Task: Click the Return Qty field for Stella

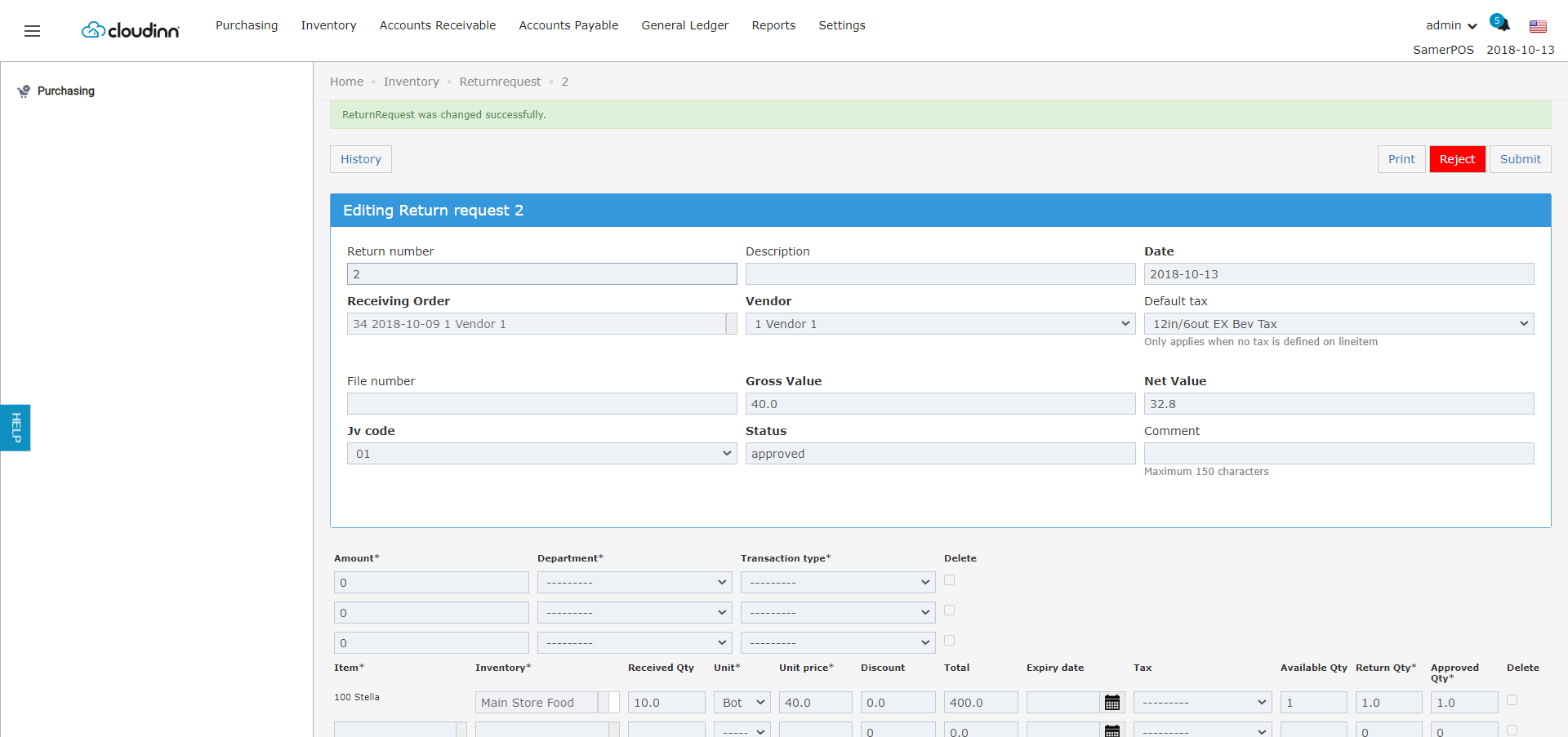Action: click(1388, 703)
